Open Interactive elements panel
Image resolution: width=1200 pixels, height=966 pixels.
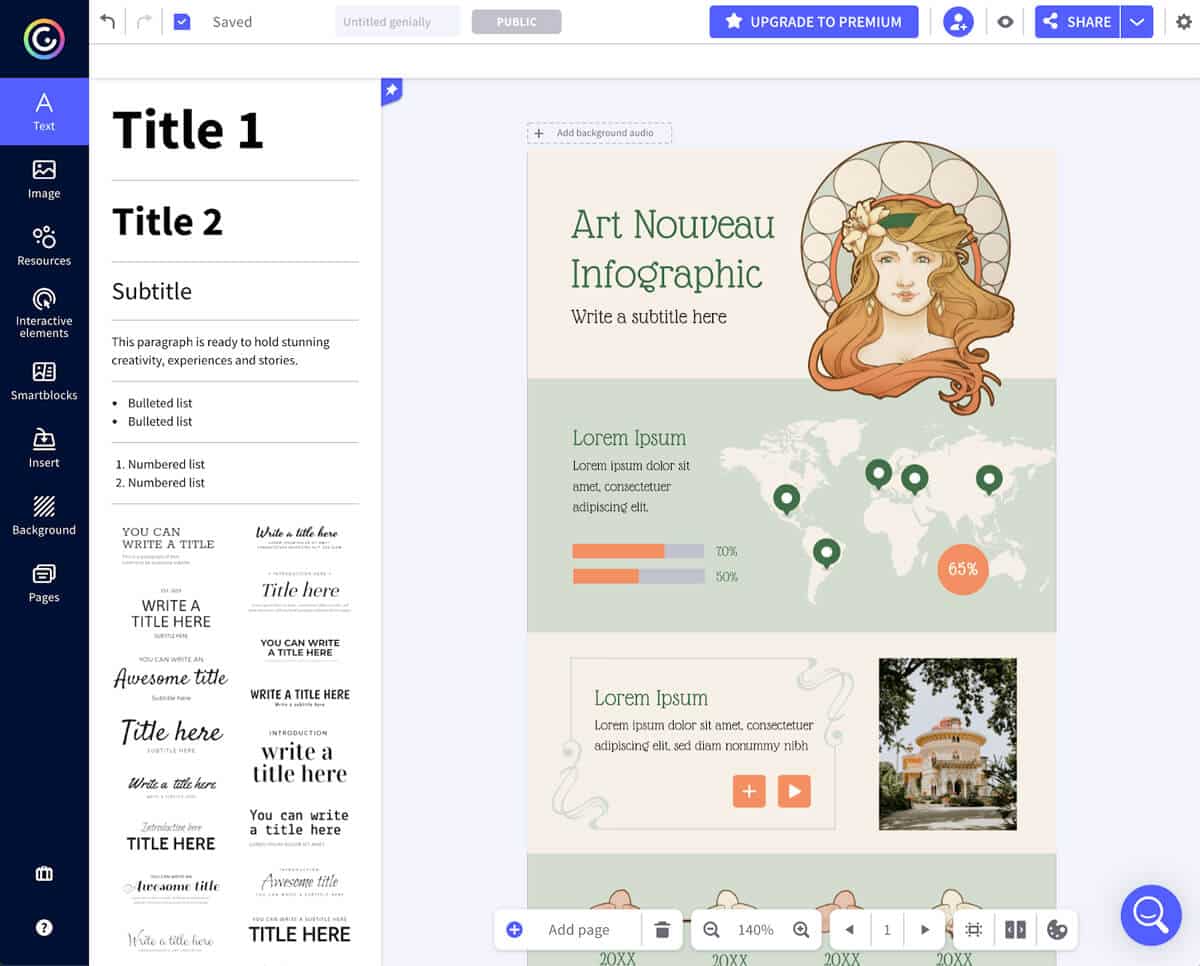point(44,313)
